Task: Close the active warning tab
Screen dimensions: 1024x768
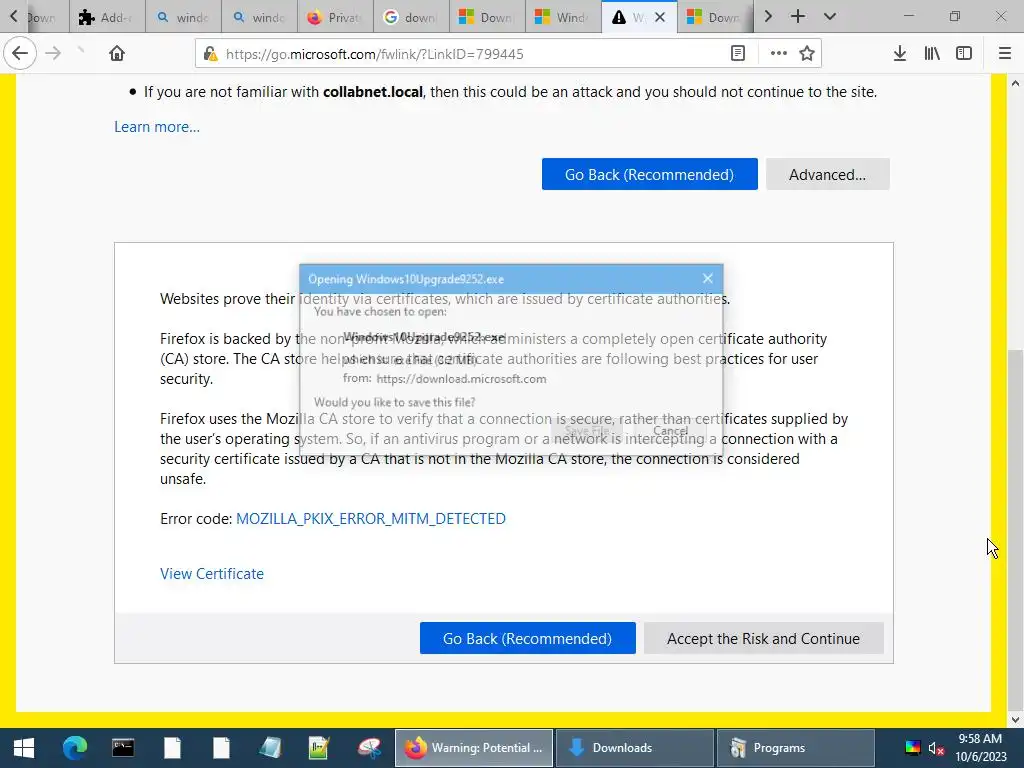Action: click(660, 17)
